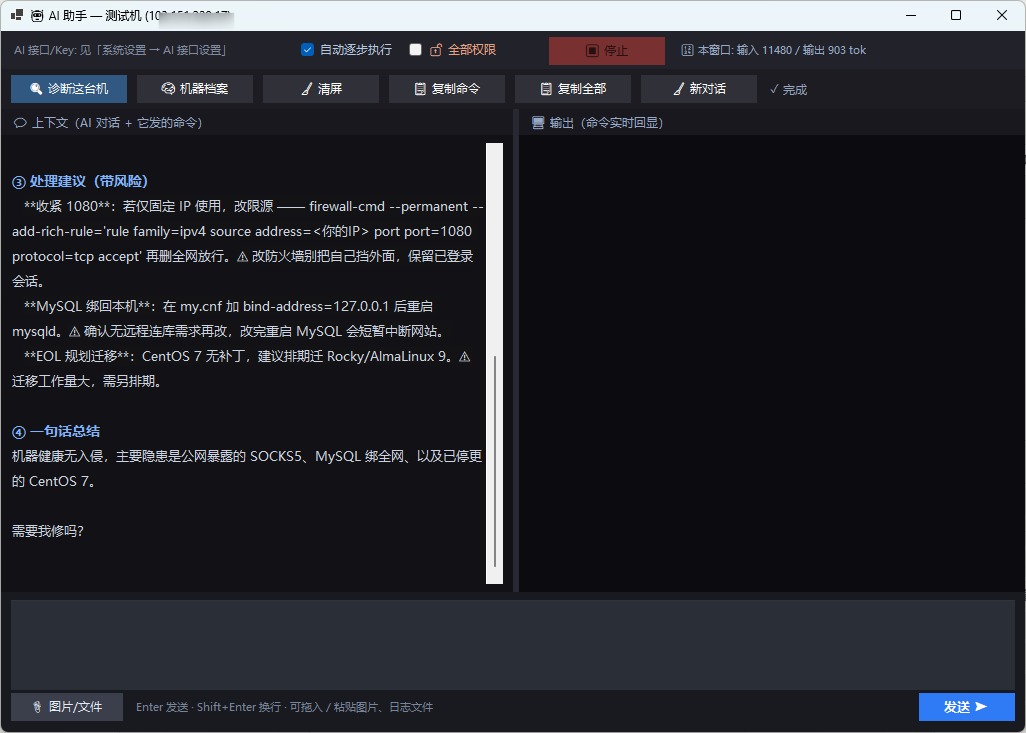Click the empty 输出 command output pane
Screen dimensions: 1026x733
click(x=771, y=363)
